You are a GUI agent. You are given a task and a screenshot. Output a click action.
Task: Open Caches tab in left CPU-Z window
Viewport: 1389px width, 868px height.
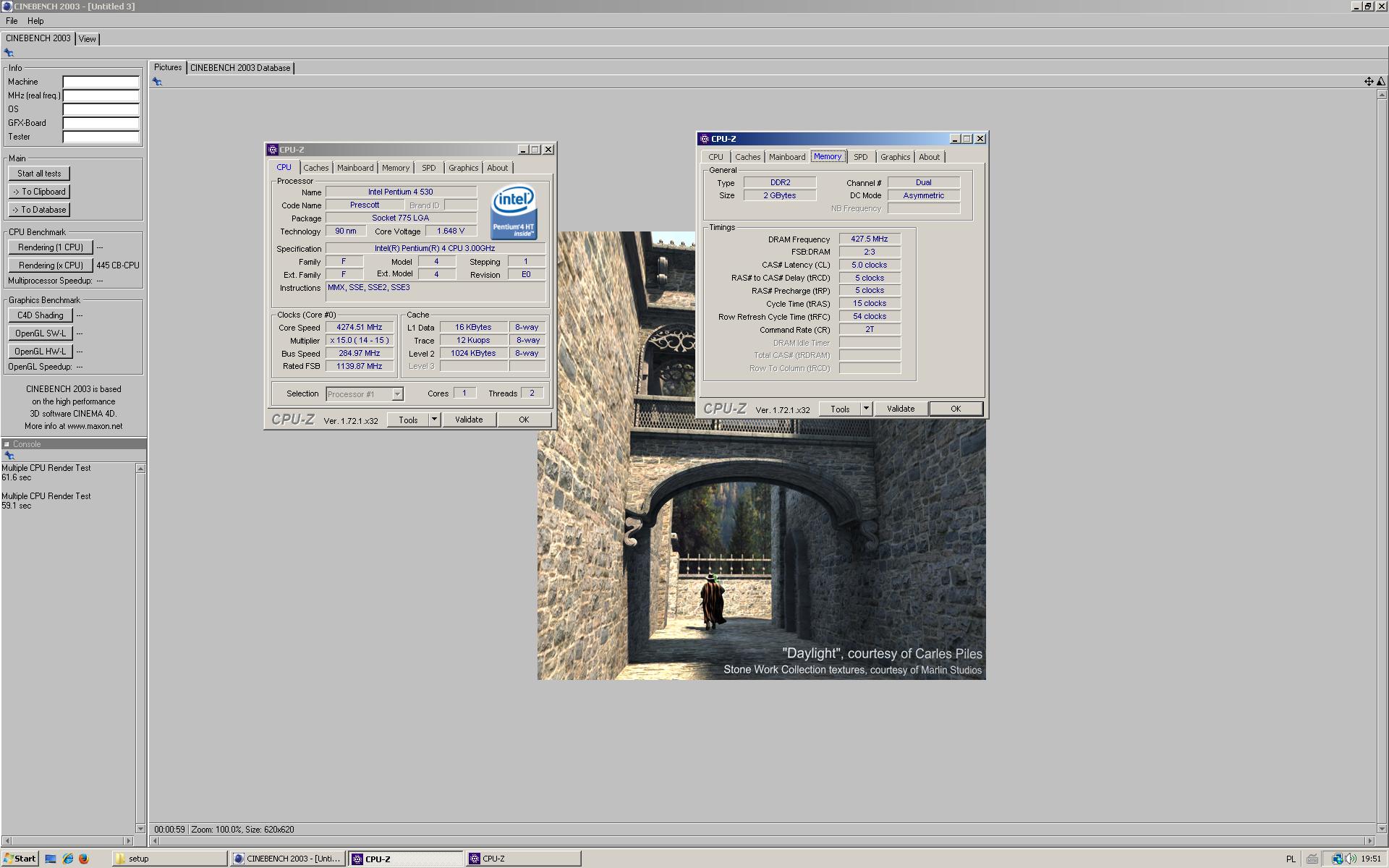[x=315, y=168]
